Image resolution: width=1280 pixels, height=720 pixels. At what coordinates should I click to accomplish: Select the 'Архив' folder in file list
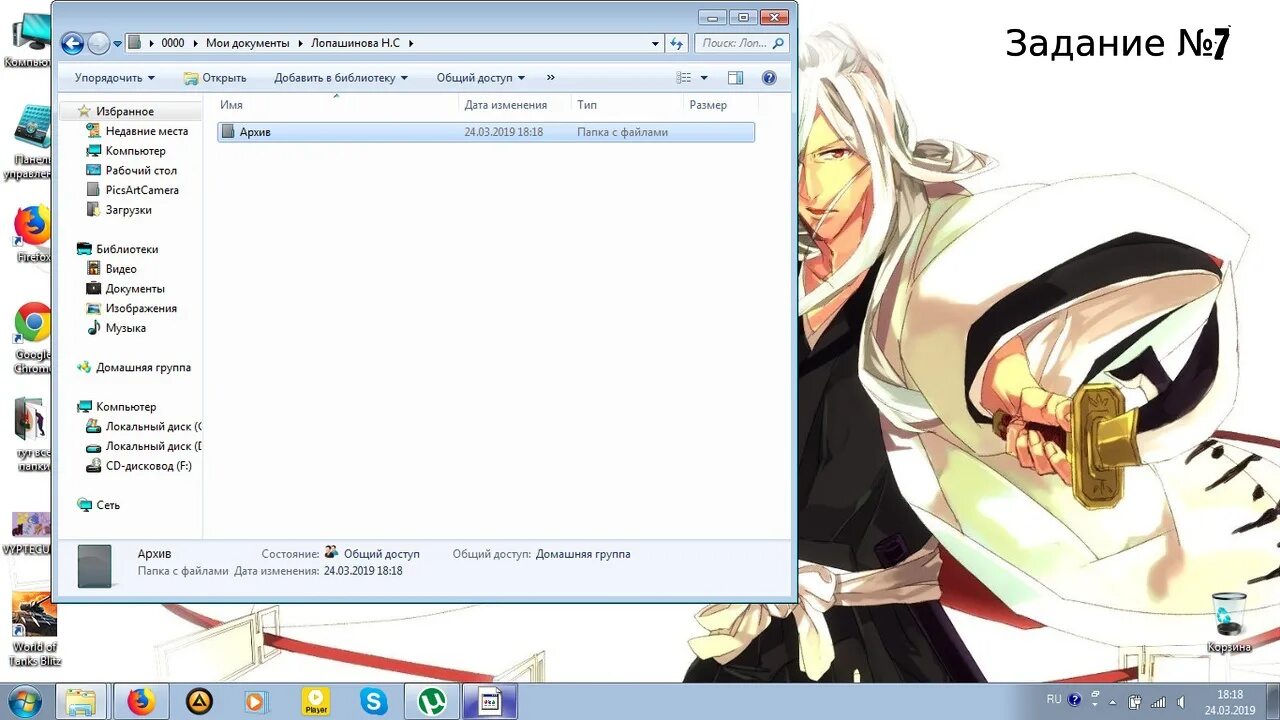pos(486,132)
